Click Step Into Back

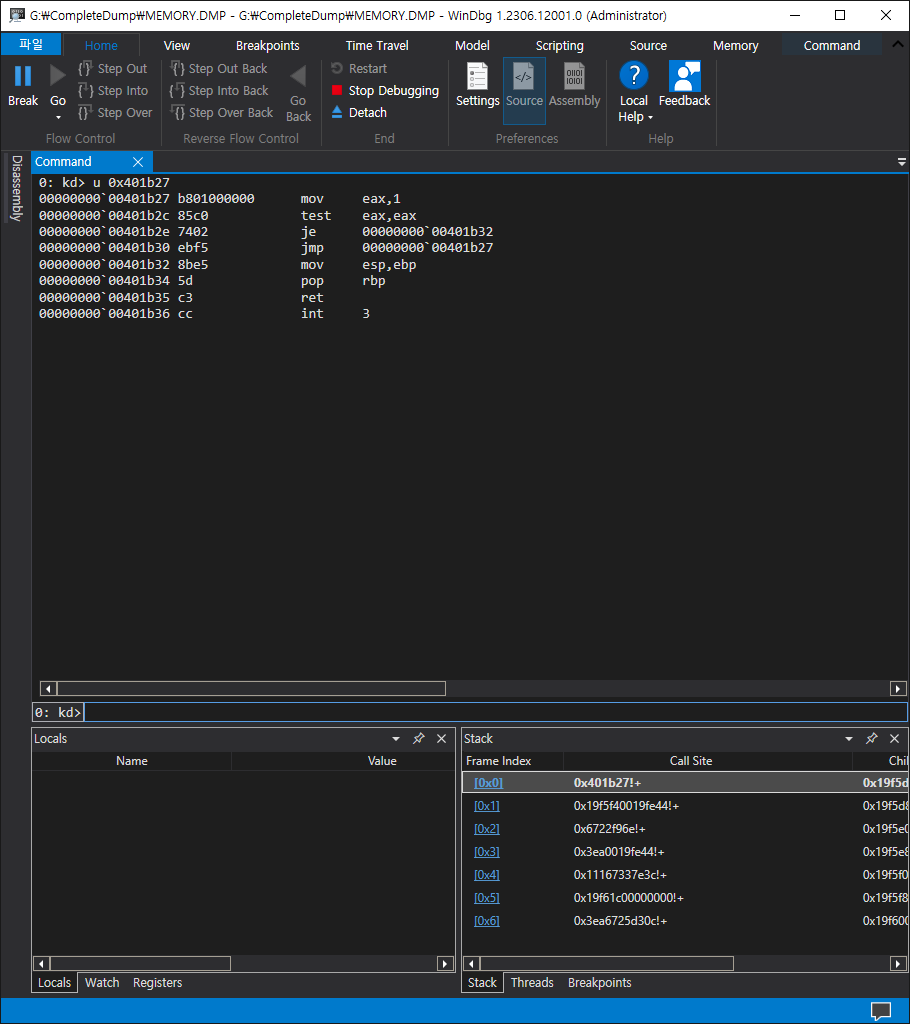click(219, 91)
